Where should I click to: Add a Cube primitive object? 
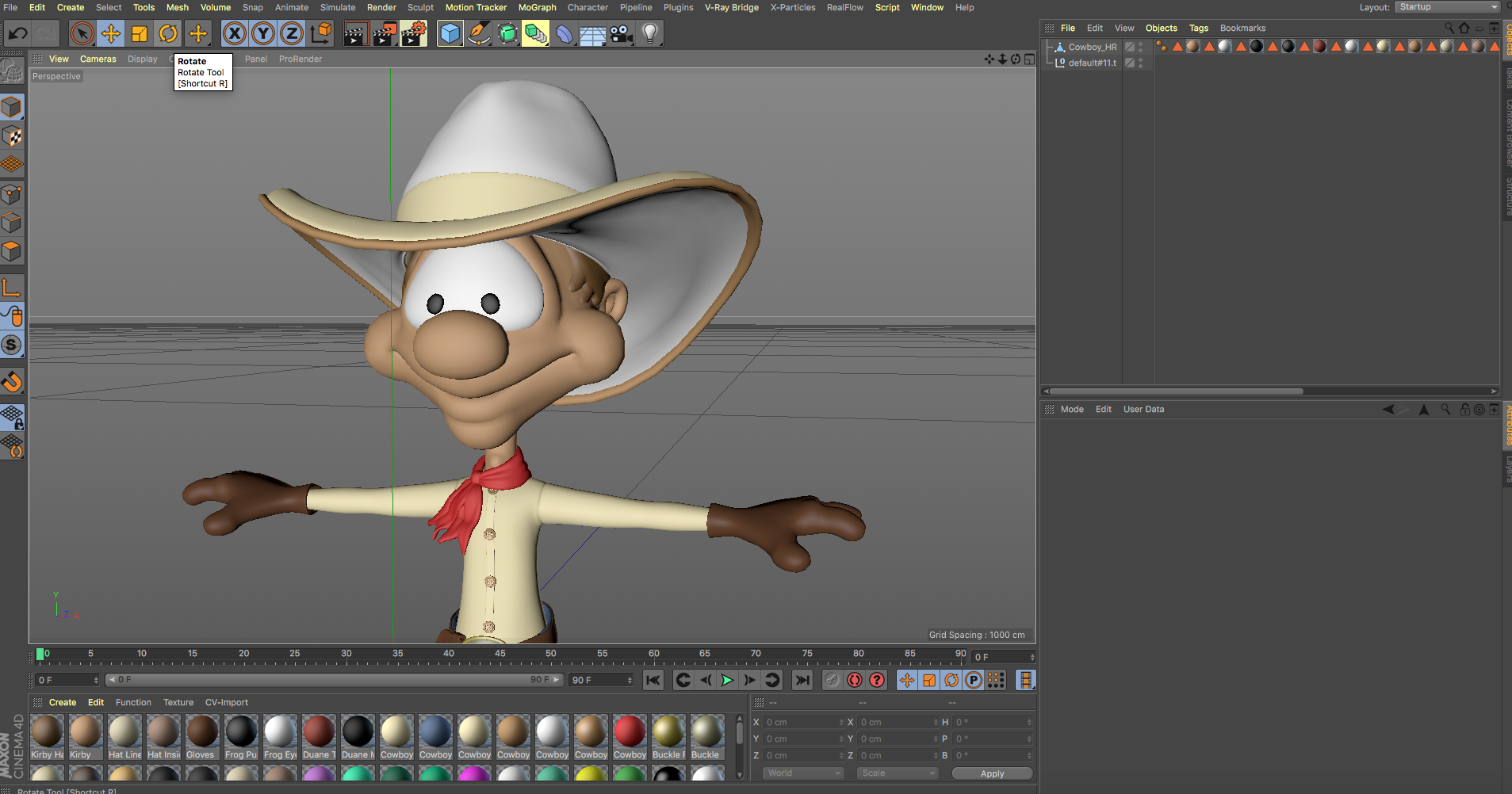click(450, 33)
